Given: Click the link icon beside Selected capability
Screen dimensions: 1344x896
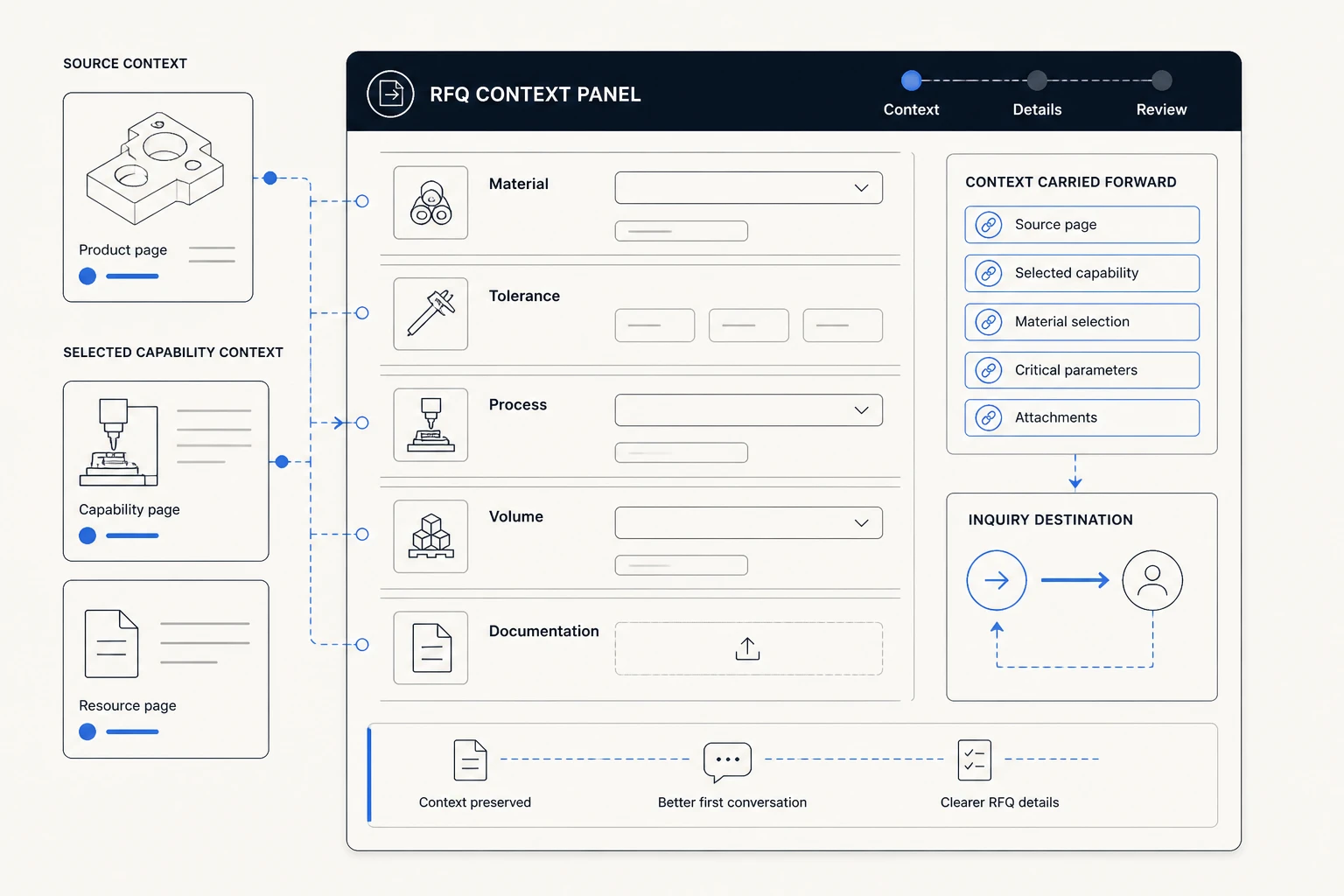Looking at the screenshot, I should point(989,274).
